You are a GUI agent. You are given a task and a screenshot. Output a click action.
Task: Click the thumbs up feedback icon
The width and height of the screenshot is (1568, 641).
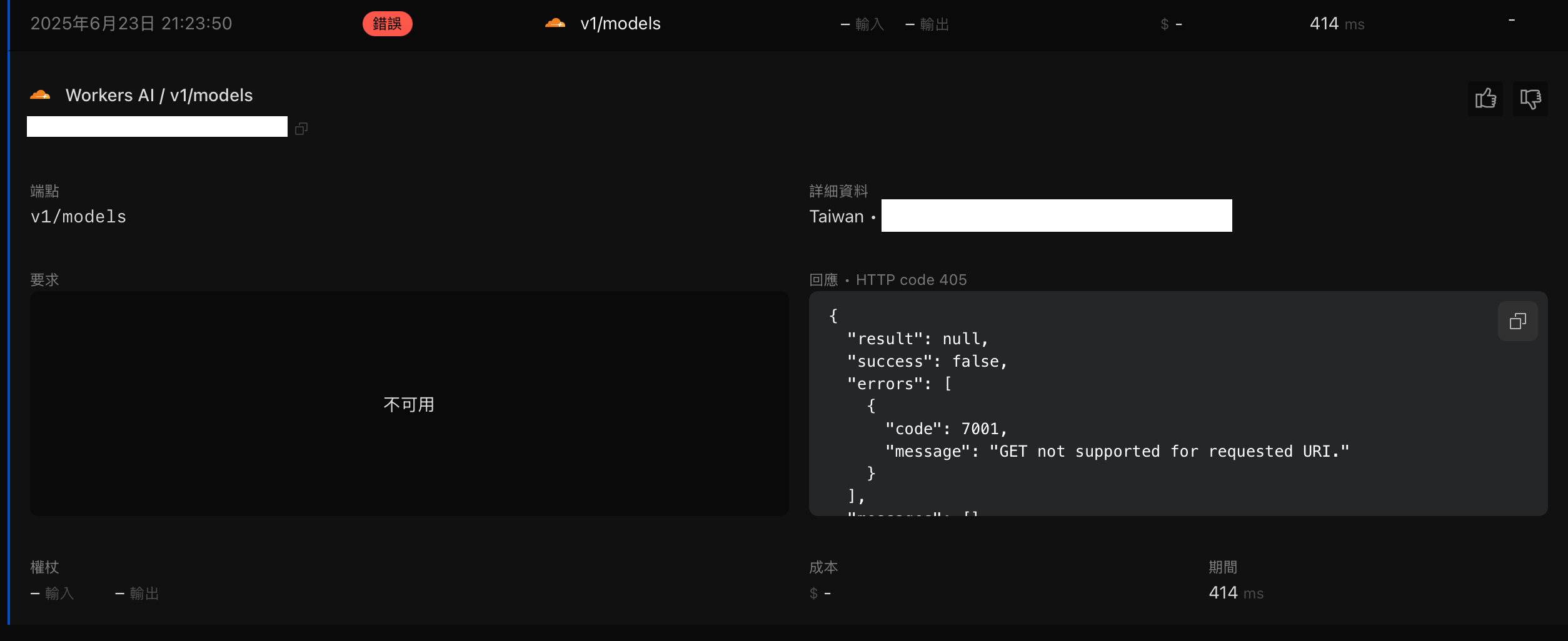tap(1485, 99)
